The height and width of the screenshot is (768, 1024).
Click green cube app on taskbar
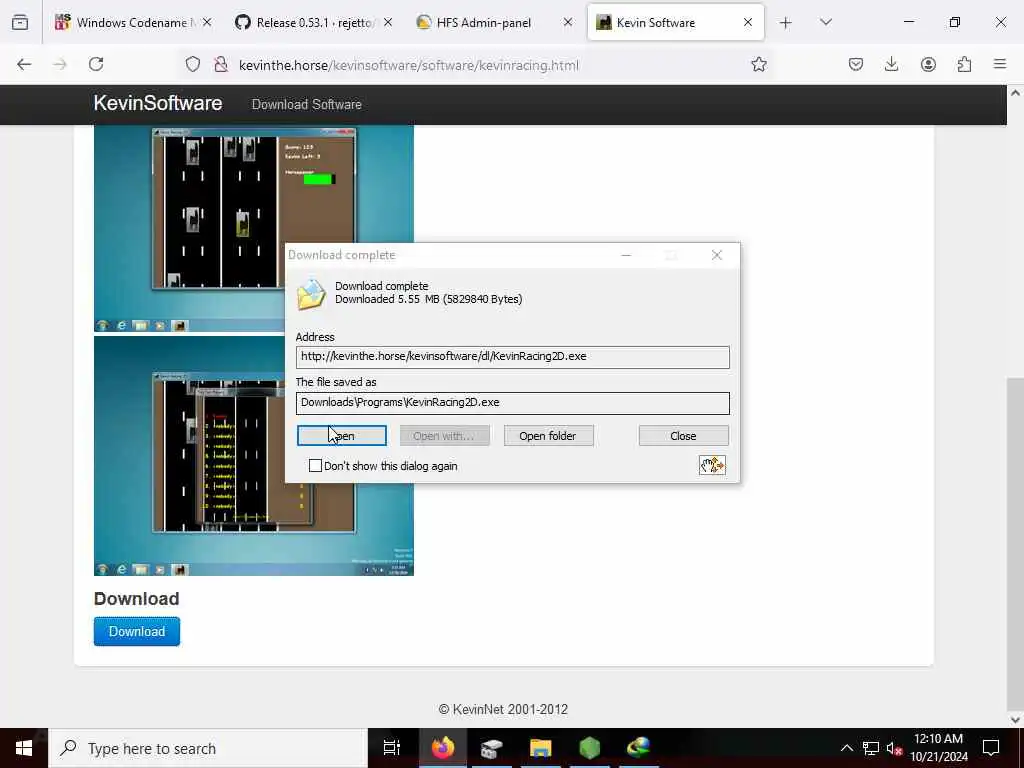click(x=590, y=748)
